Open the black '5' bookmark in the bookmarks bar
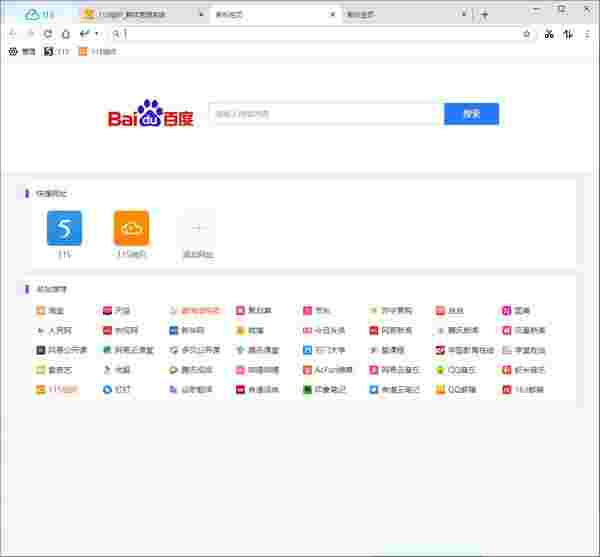The height and width of the screenshot is (557, 600). tap(57, 51)
